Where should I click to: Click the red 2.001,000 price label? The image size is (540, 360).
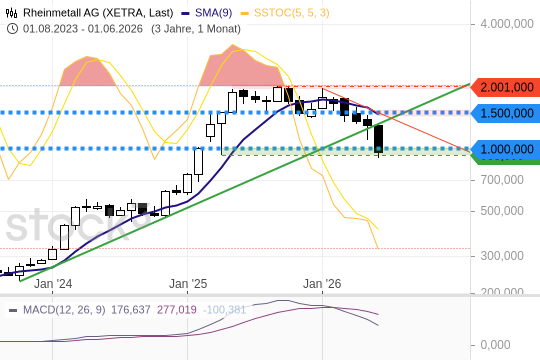[x=505, y=88]
